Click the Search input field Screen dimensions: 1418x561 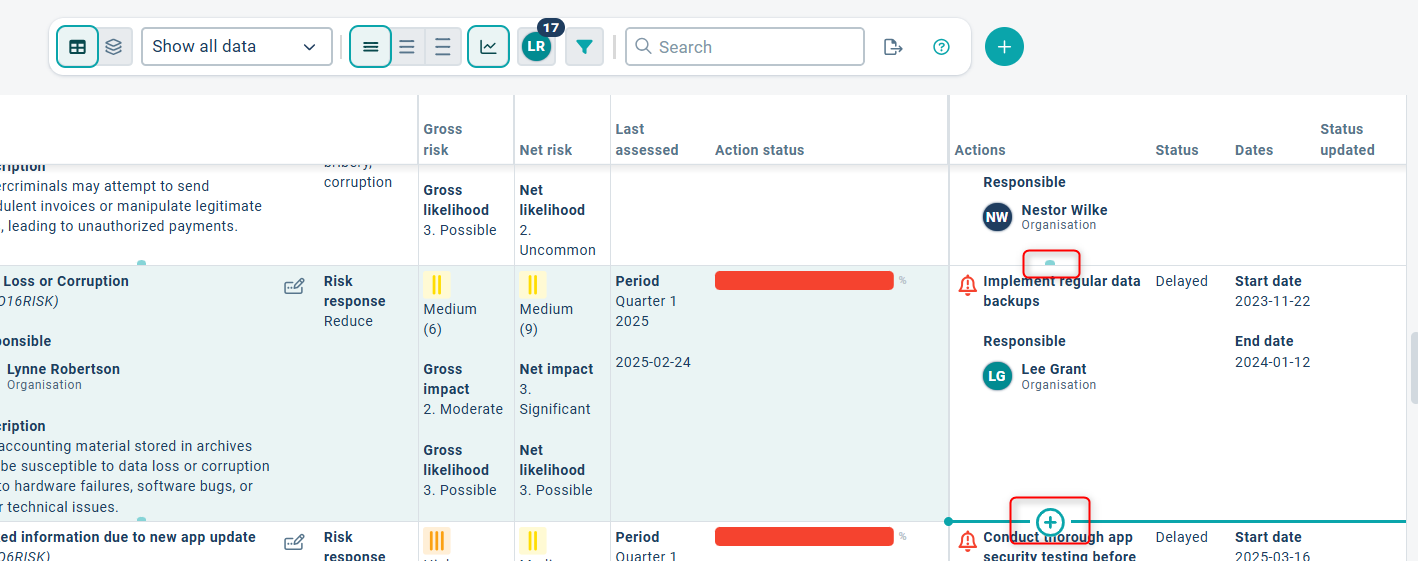point(744,47)
